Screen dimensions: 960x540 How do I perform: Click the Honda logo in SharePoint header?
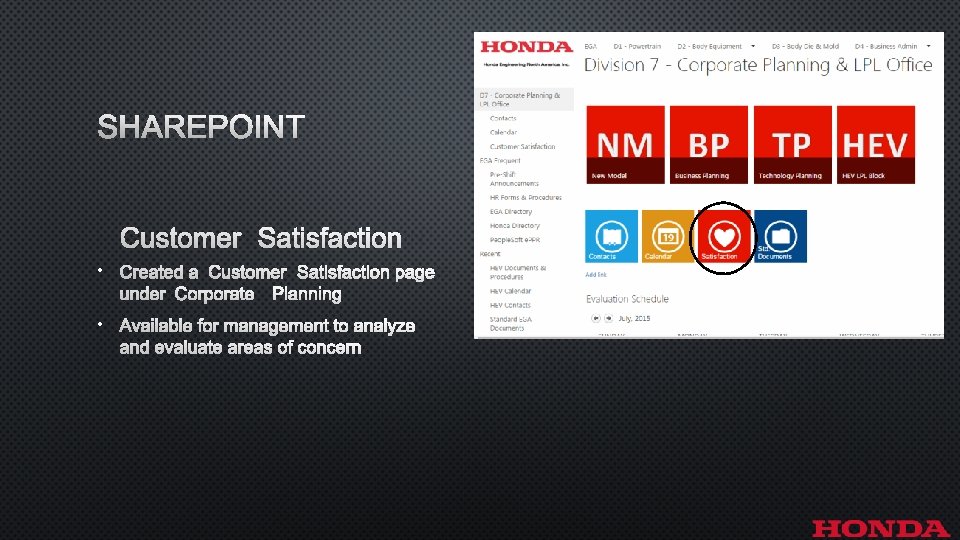[527, 47]
